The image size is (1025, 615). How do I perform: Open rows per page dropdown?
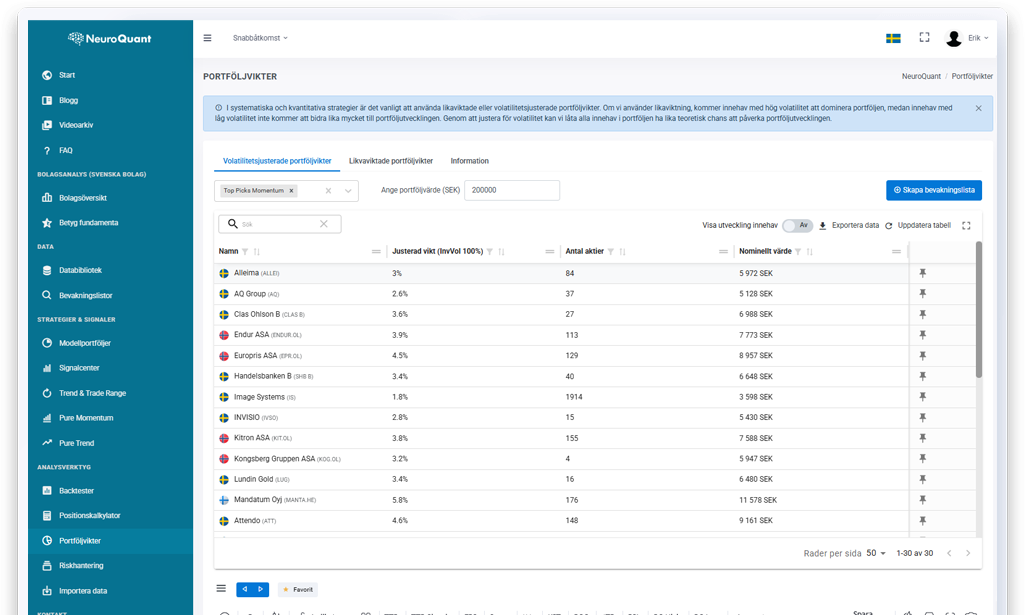tap(876, 553)
